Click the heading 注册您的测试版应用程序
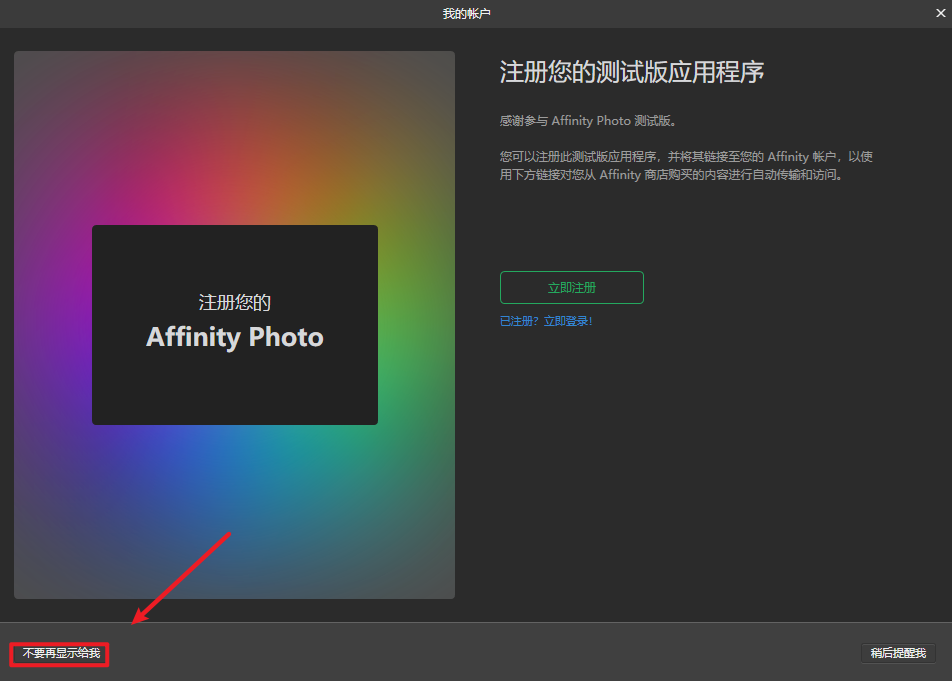This screenshot has height=681, width=952. click(632, 73)
